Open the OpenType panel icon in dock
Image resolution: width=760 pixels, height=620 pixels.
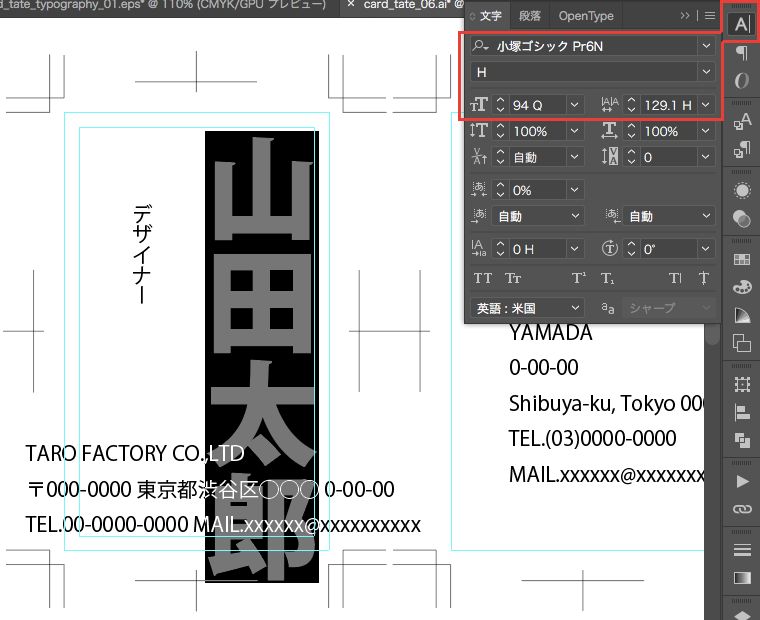click(741, 81)
